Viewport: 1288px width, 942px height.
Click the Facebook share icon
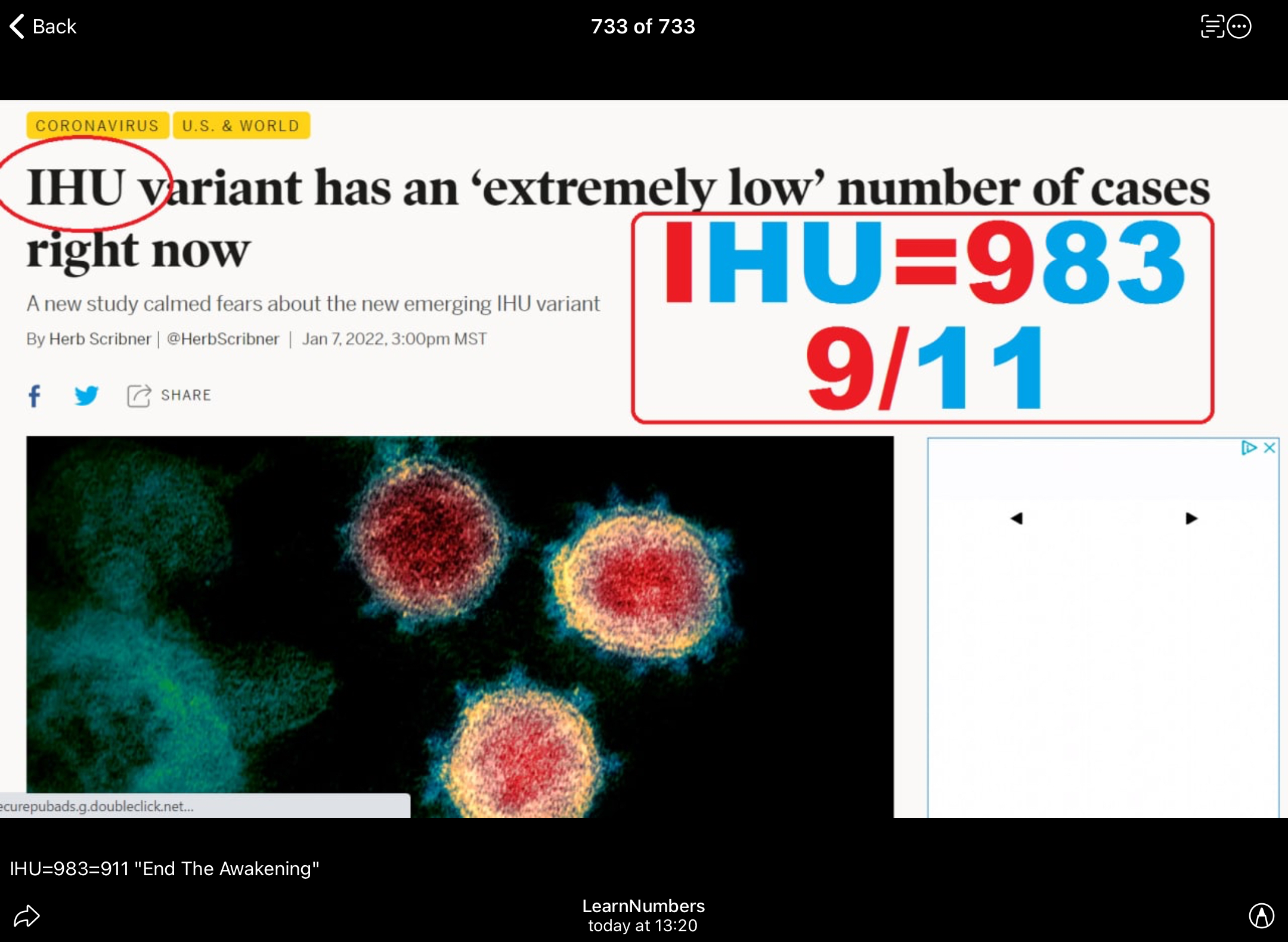tap(35, 396)
